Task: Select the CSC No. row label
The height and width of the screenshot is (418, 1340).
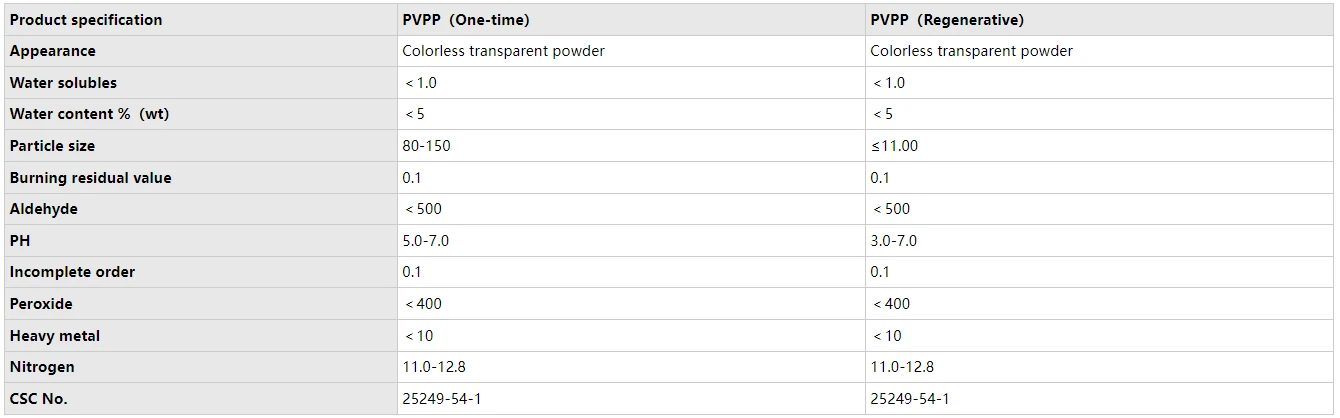Action: 39,399
